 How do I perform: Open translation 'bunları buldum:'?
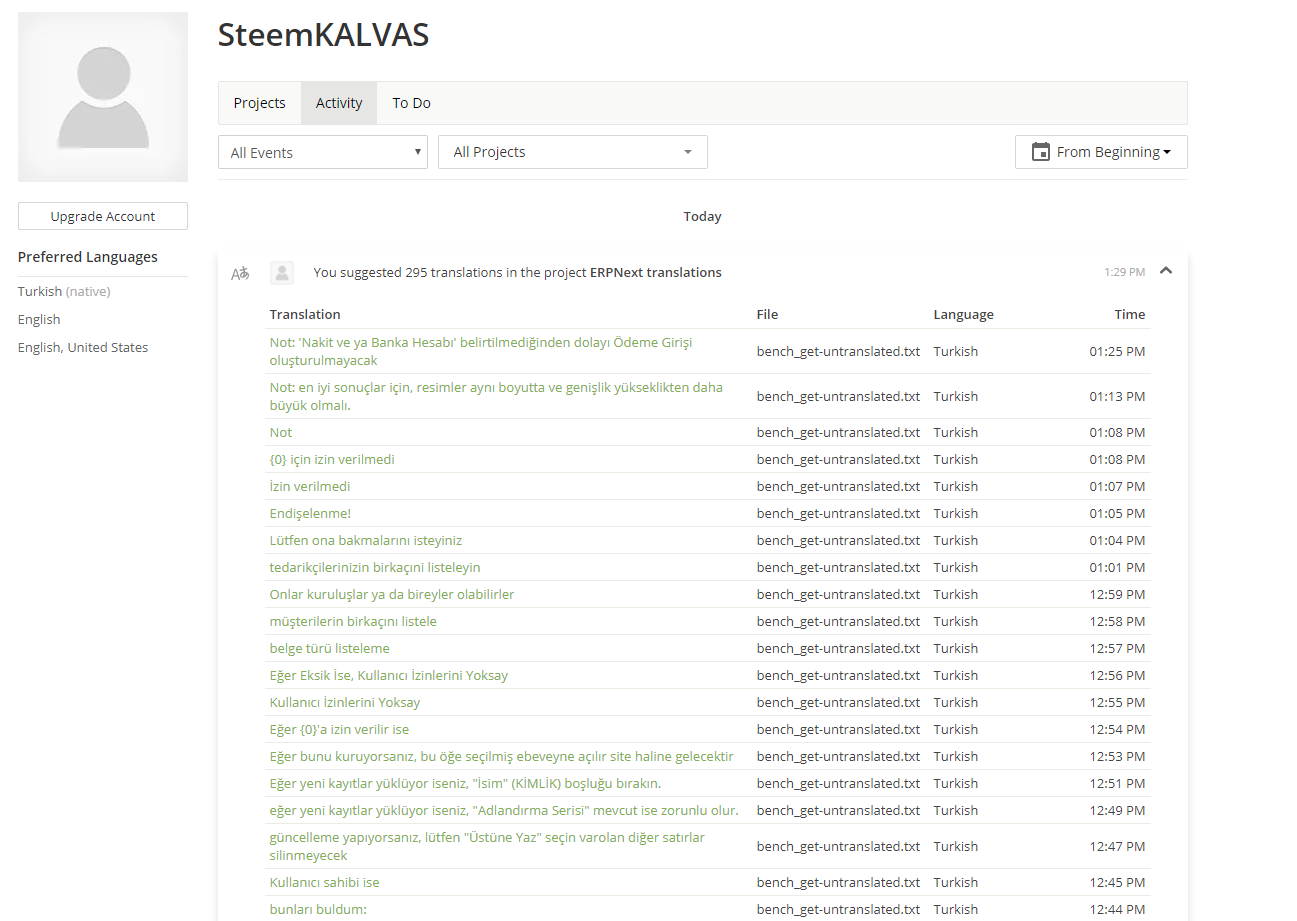[318, 909]
